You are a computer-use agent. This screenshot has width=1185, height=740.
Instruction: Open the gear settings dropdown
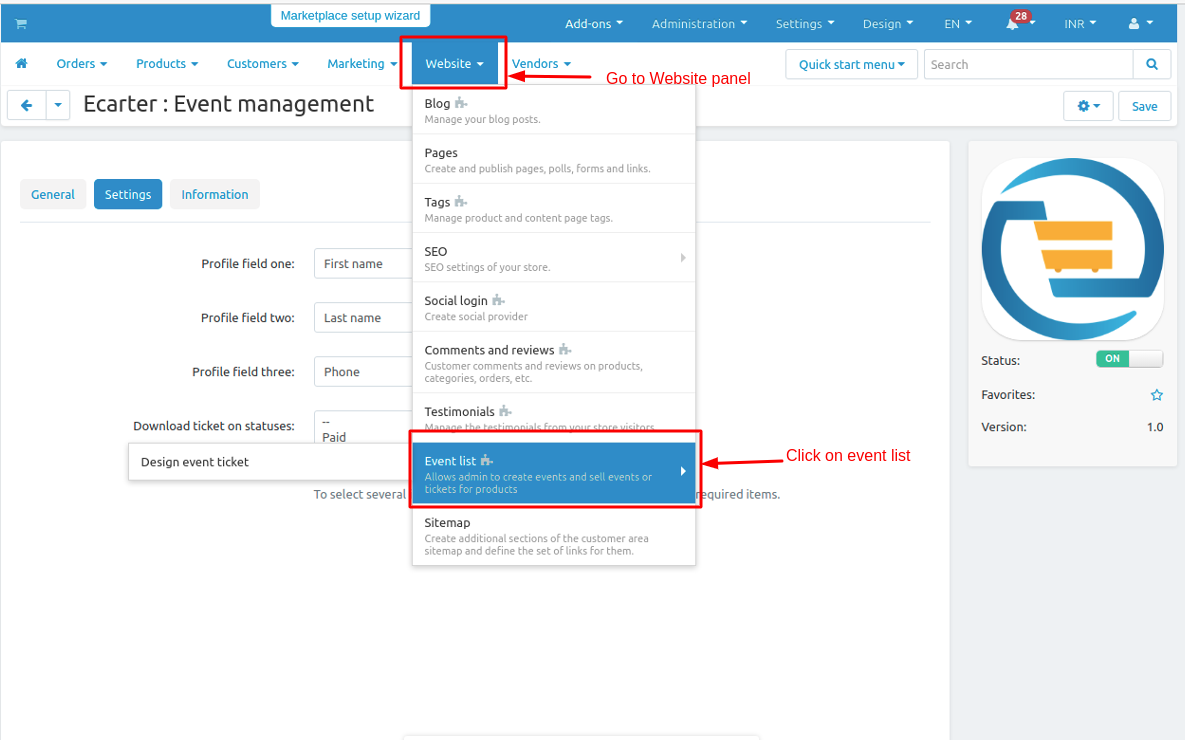click(x=1088, y=106)
